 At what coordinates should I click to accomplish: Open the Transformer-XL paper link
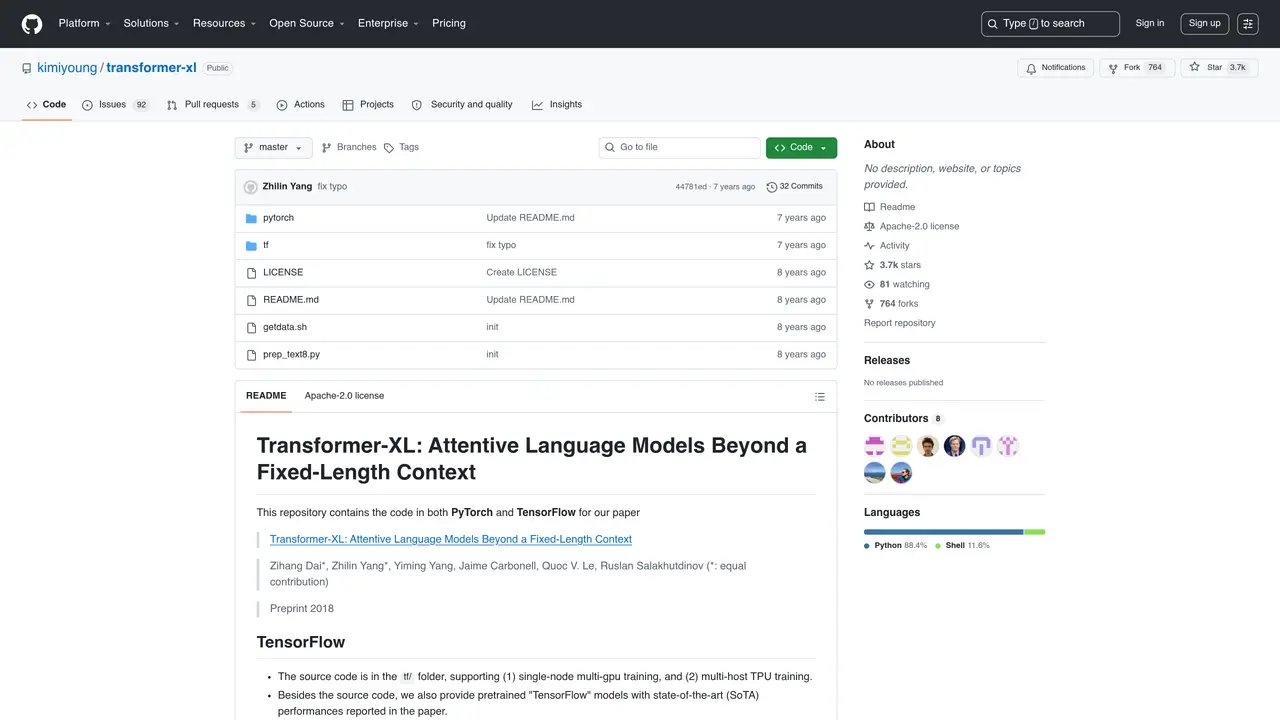[451, 539]
